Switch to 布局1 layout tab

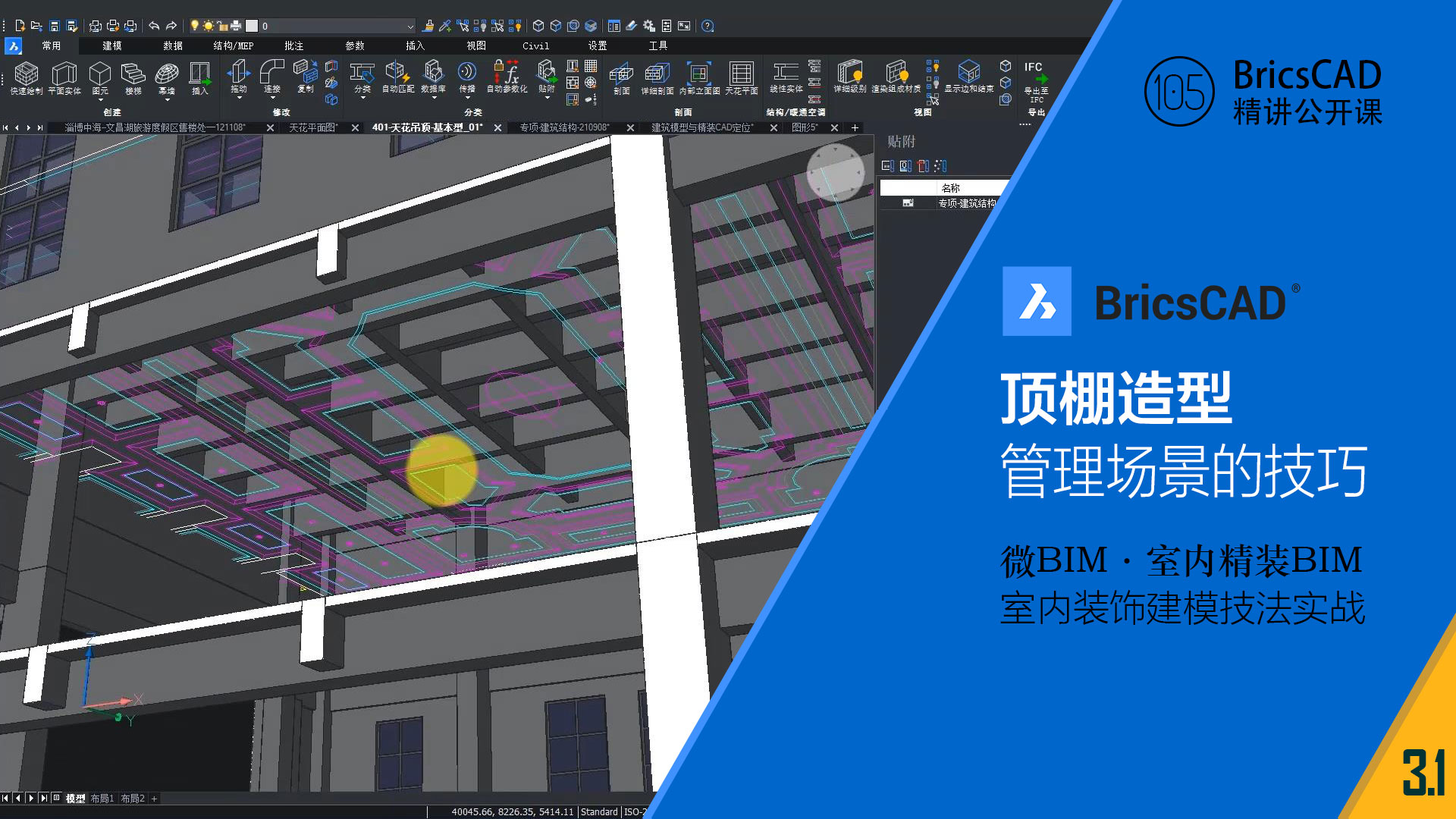point(102,799)
